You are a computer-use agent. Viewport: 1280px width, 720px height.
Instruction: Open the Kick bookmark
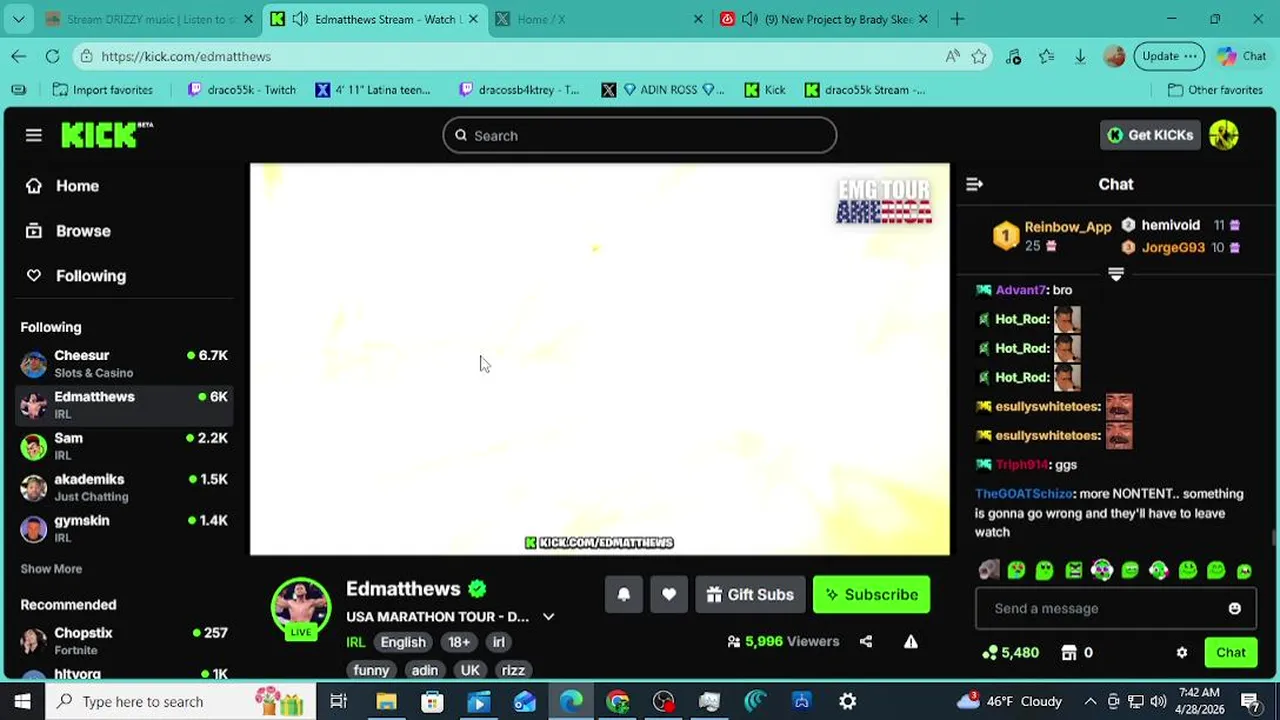point(765,90)
